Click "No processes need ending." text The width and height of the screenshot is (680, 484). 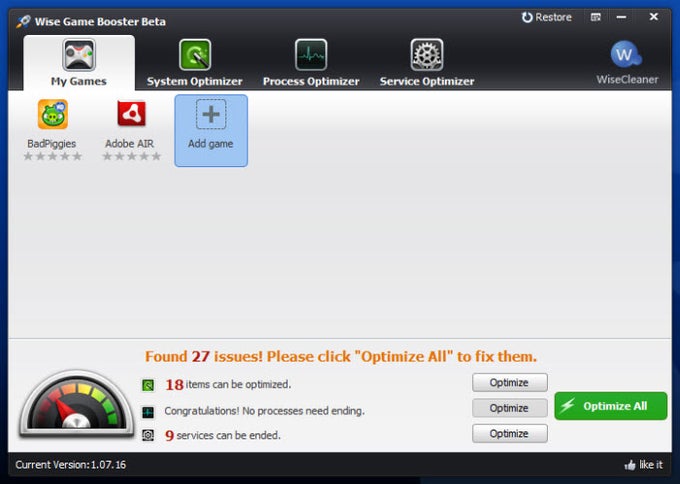303,411
